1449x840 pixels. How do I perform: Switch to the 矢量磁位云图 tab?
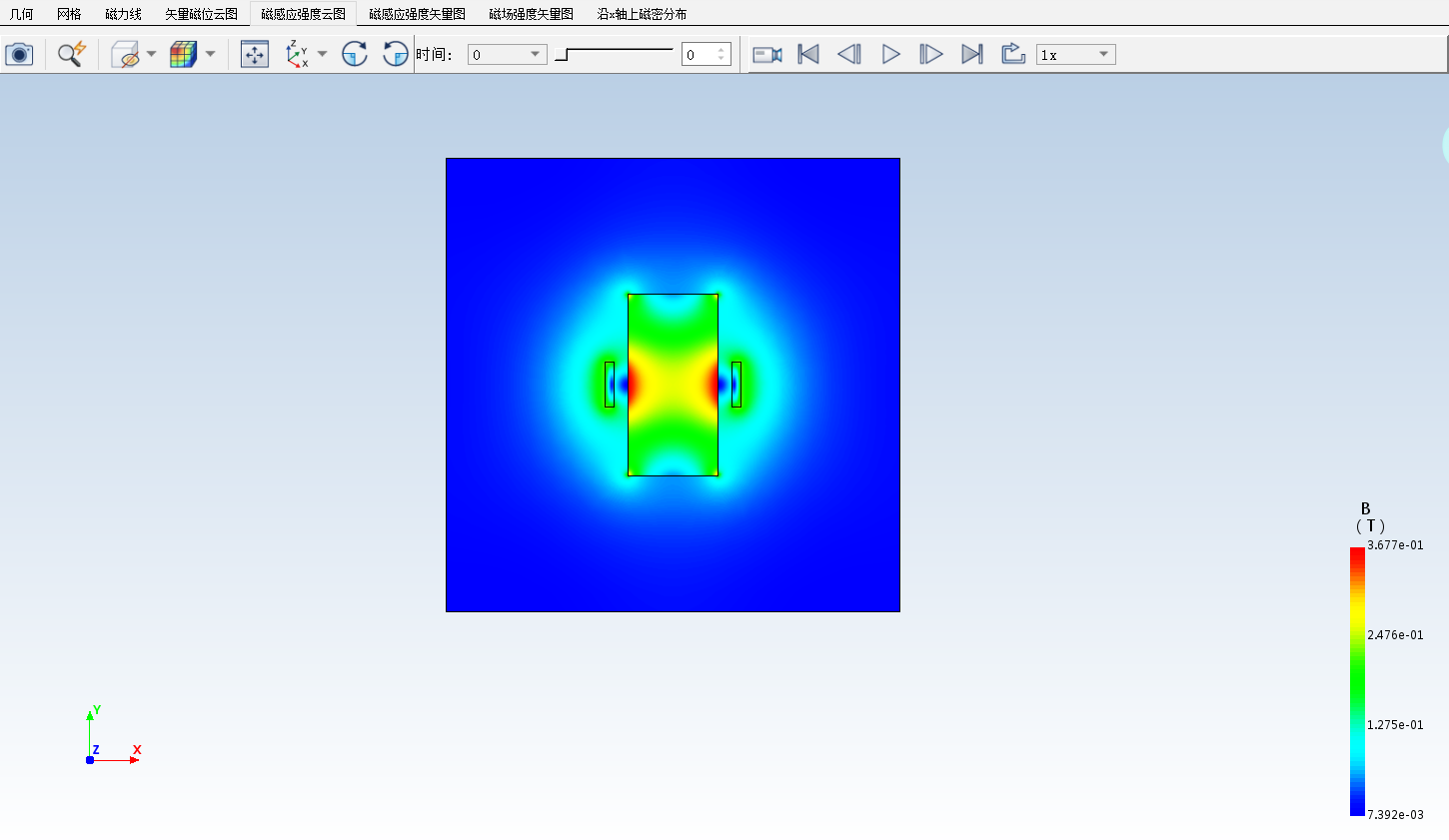coord(201,14)
